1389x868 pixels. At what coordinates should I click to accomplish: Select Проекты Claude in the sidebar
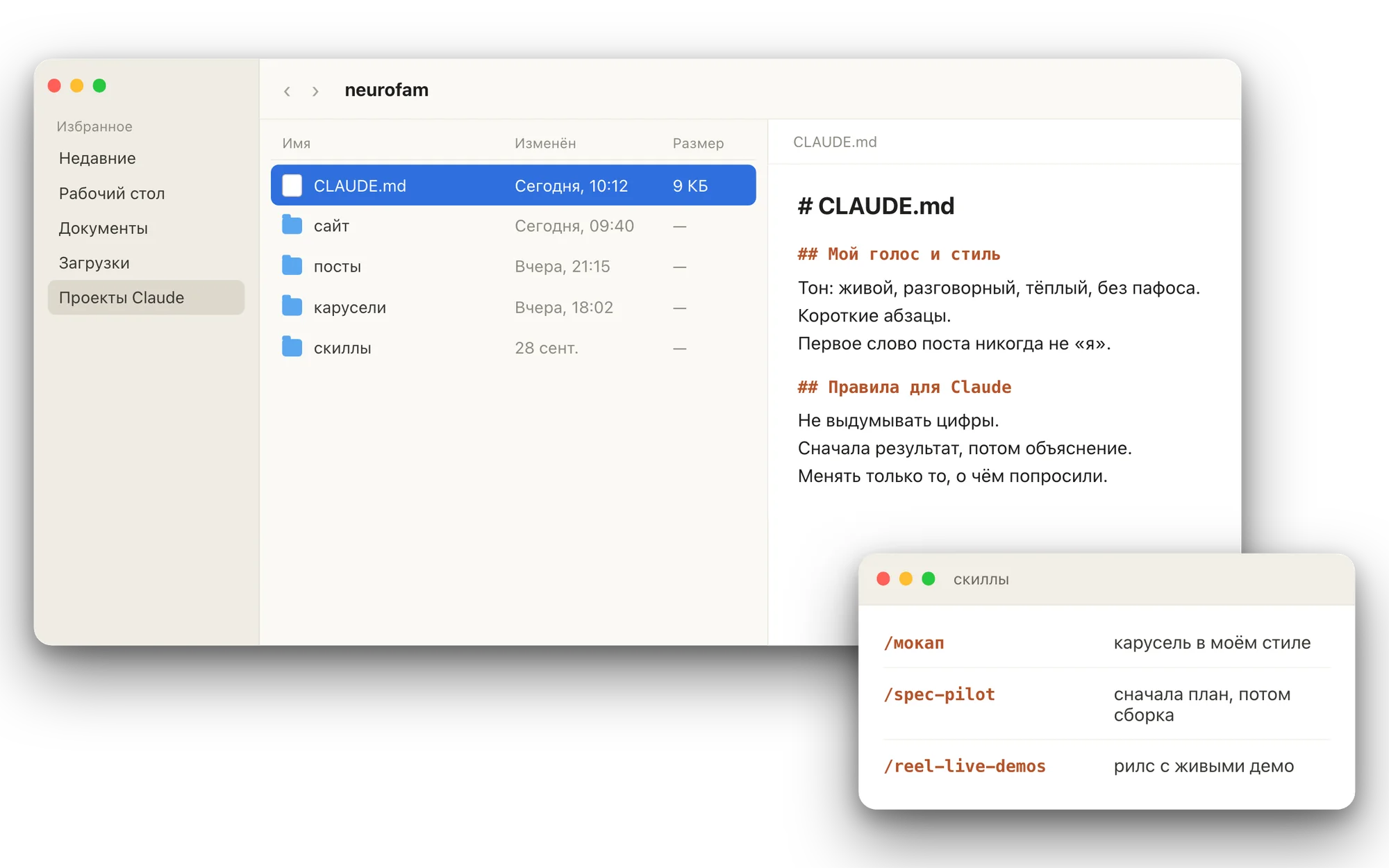(146, 297)
